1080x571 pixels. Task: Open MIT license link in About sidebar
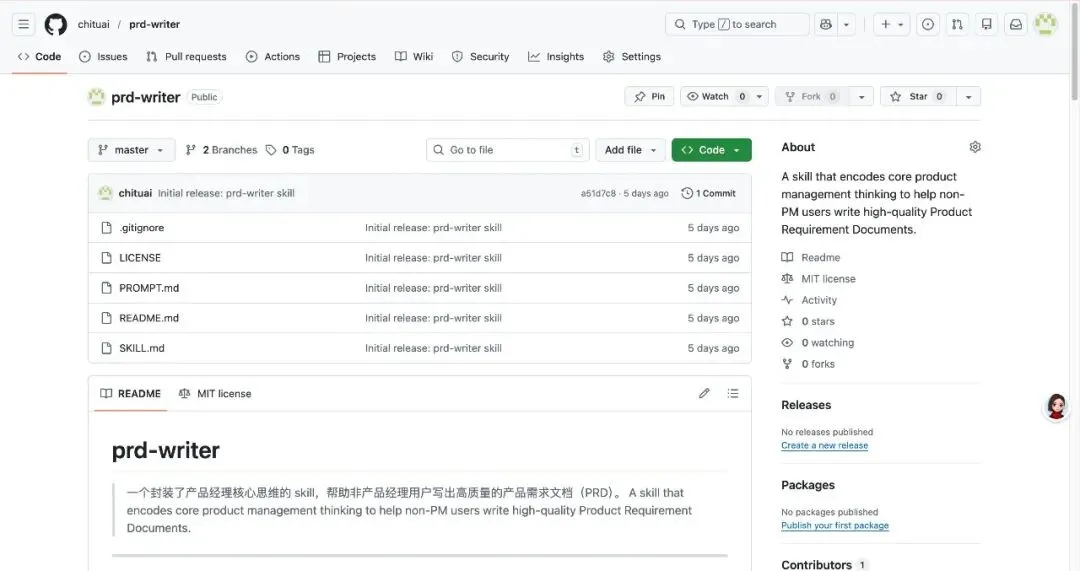pos(829,278)
